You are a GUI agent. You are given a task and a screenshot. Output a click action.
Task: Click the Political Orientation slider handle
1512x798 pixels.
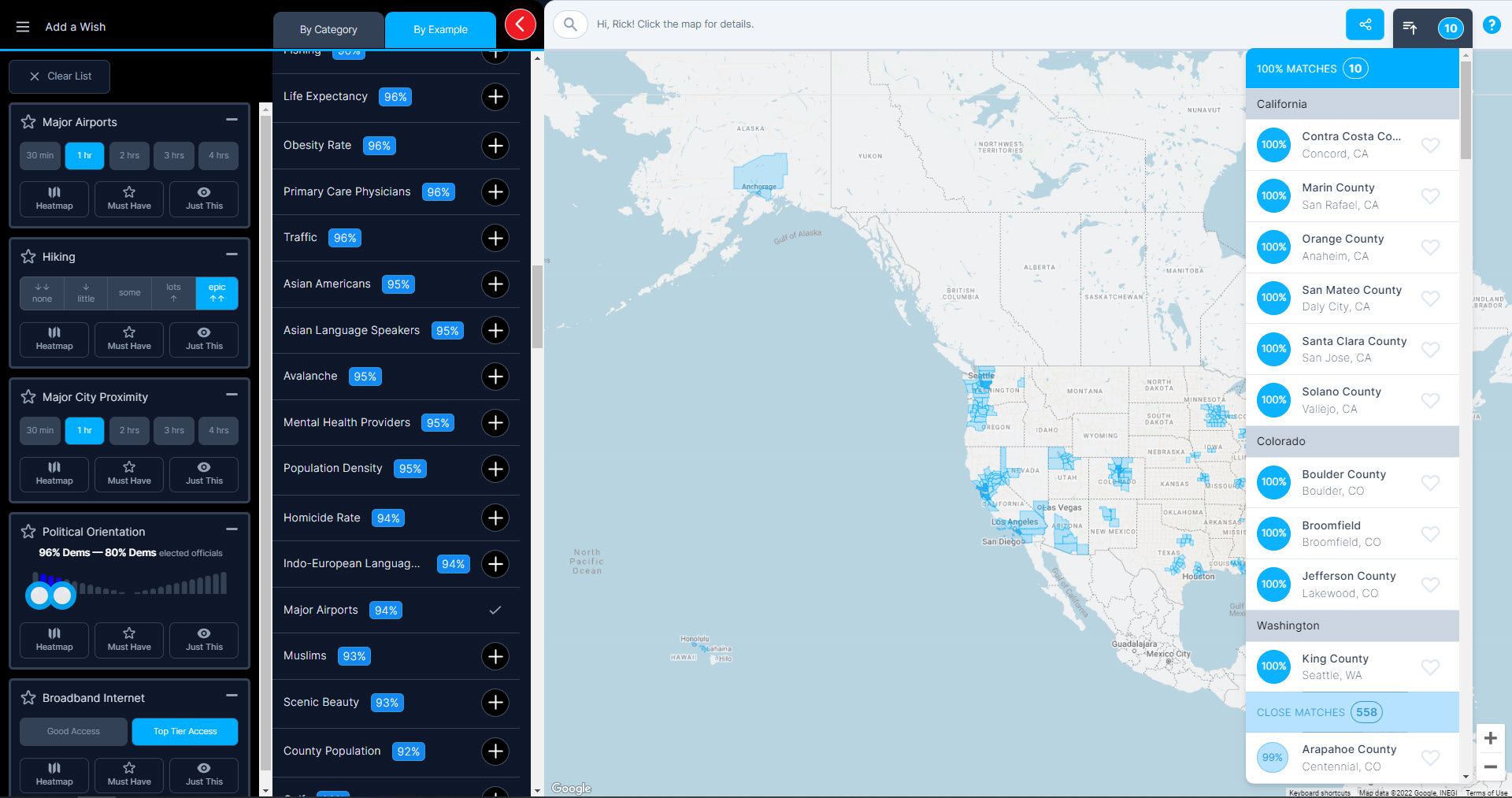click(39, 596)
